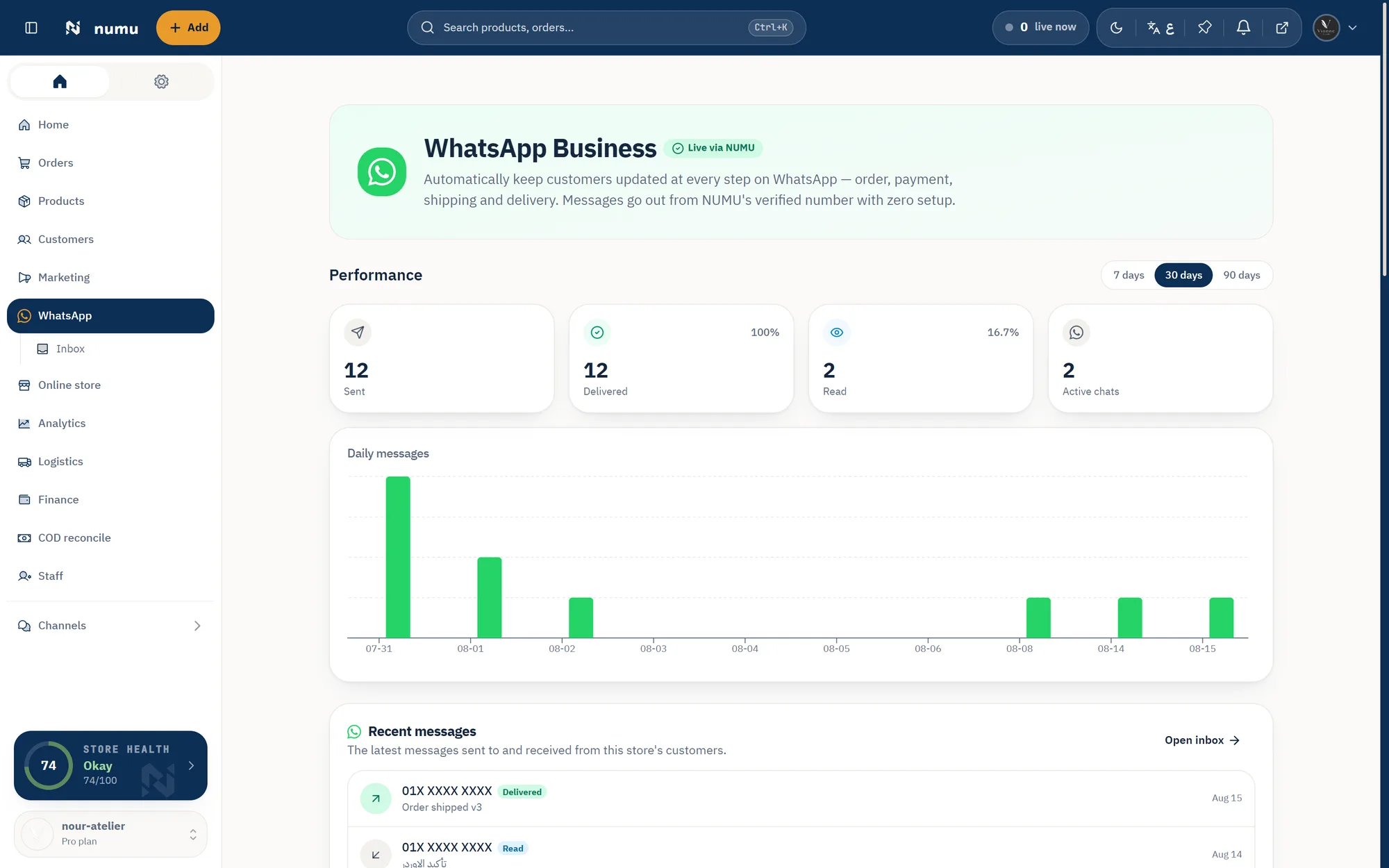The image size is (1389, 868).
Task: Click the search magnifier icon
Action: (428, 28)
